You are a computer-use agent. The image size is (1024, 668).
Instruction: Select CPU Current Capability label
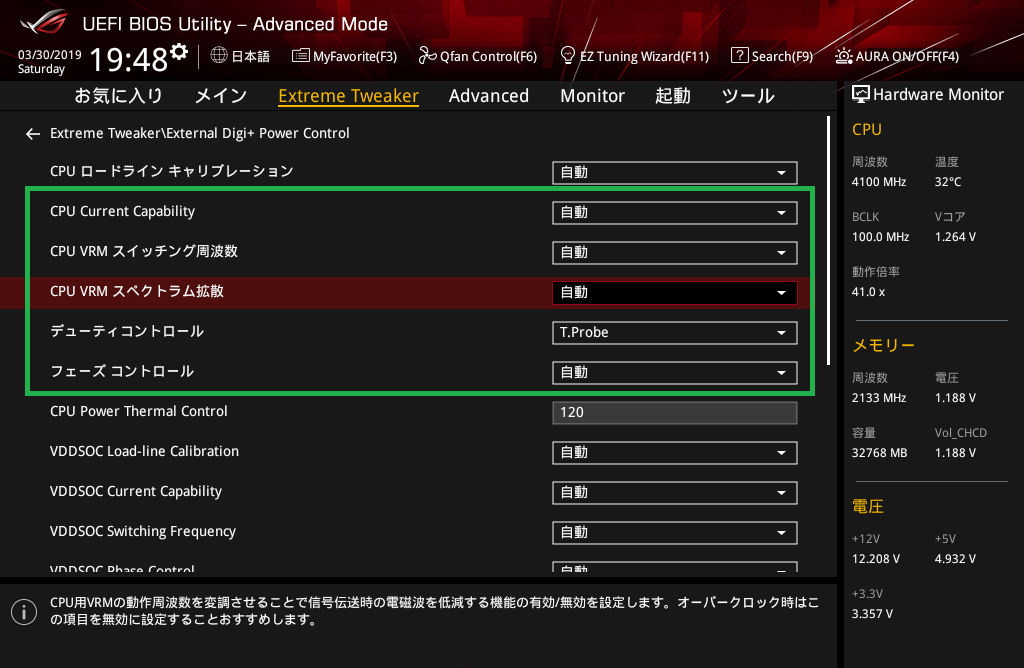(122, 212)
